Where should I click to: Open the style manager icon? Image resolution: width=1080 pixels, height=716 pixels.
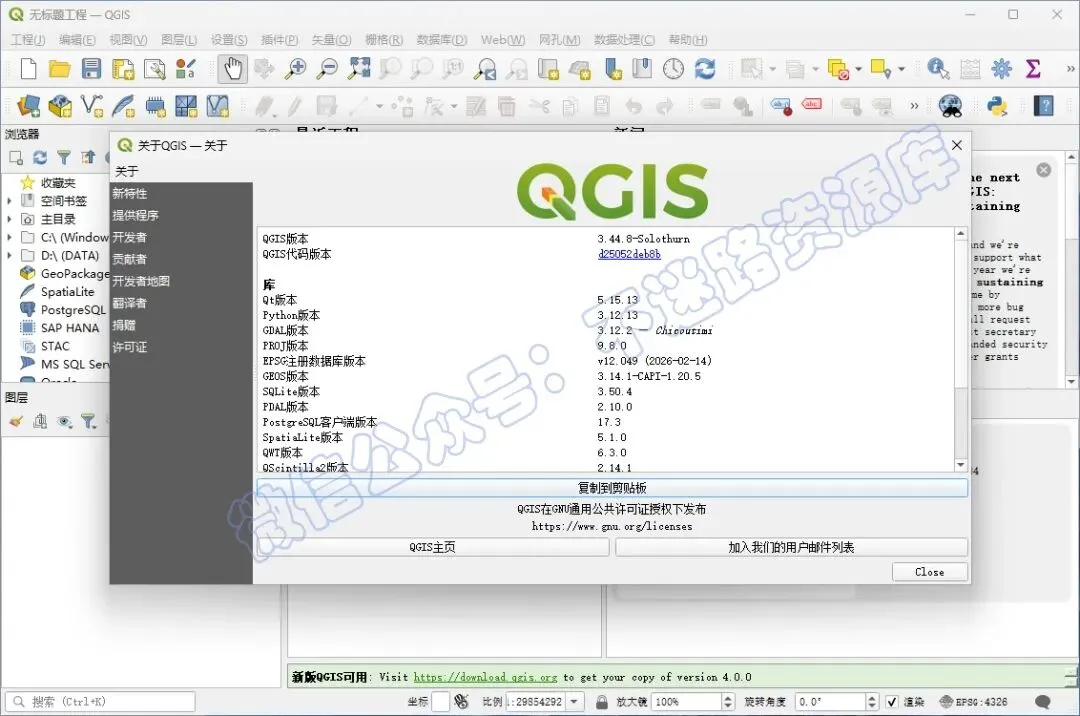click(185, 69)
